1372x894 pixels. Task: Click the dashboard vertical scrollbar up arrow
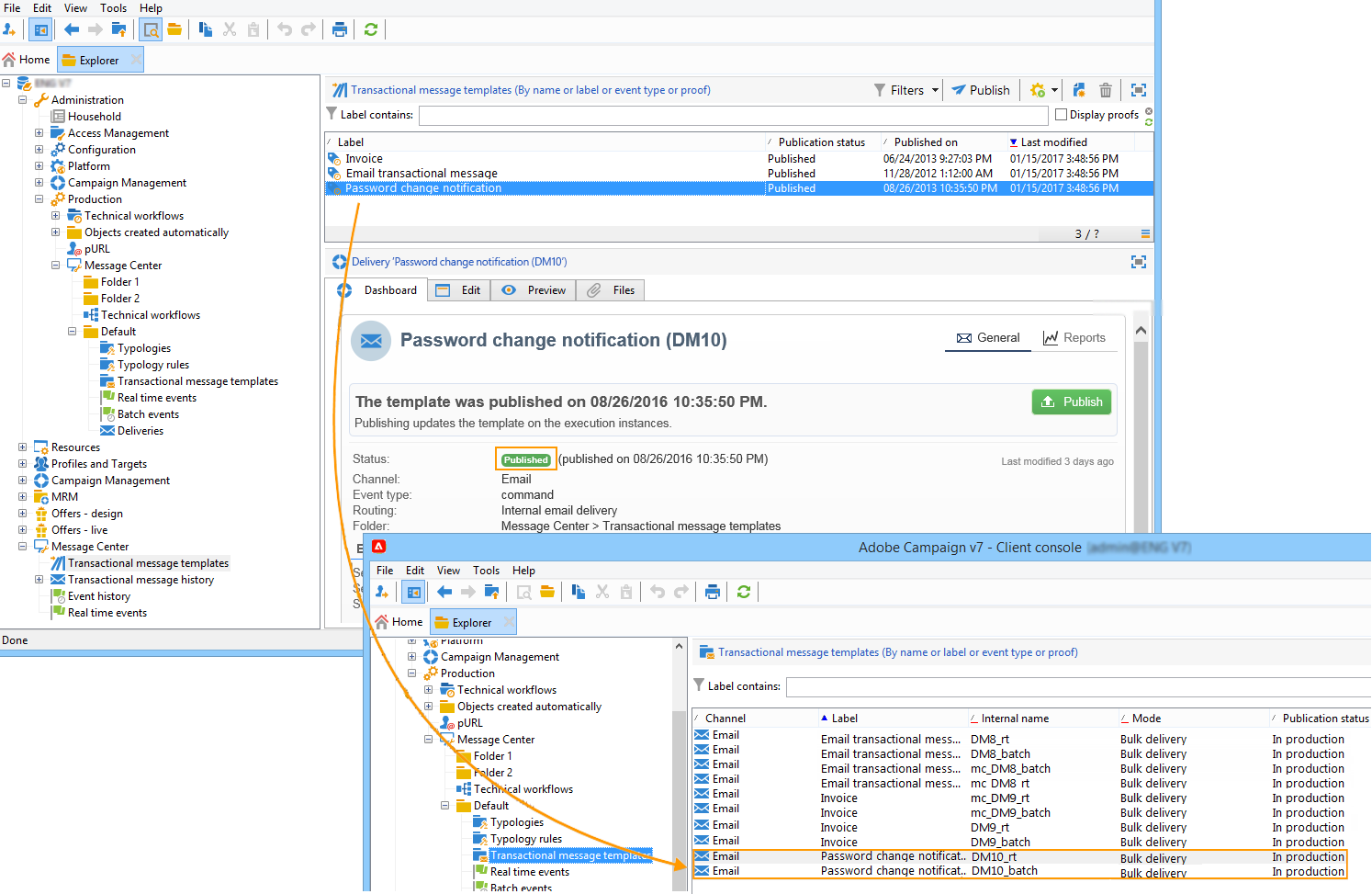(x=1141, y=331)
